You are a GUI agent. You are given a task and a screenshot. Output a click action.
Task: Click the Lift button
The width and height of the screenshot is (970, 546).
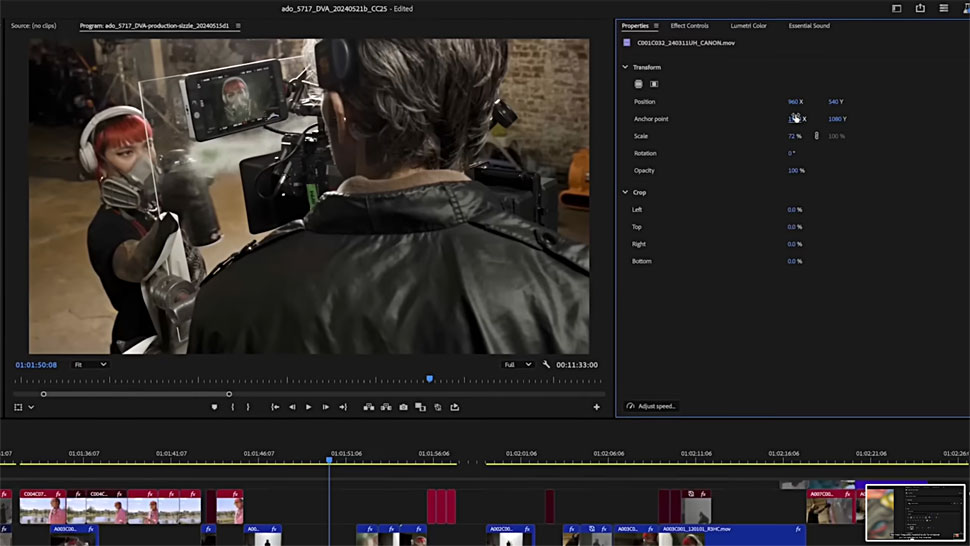click(369, 407)
